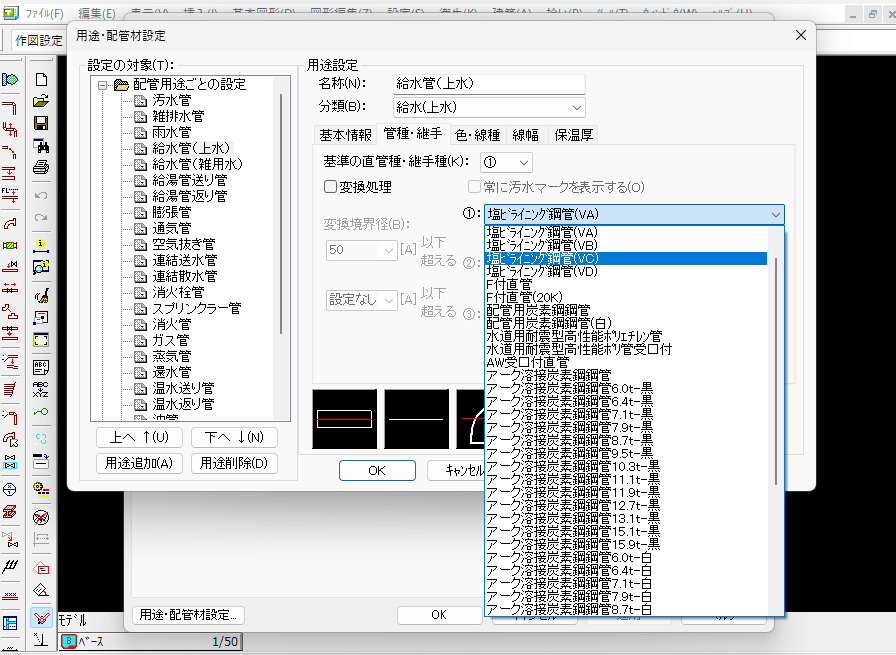
Task: Switch to the 保温厚 tab
Action: (x=574, y=134)
